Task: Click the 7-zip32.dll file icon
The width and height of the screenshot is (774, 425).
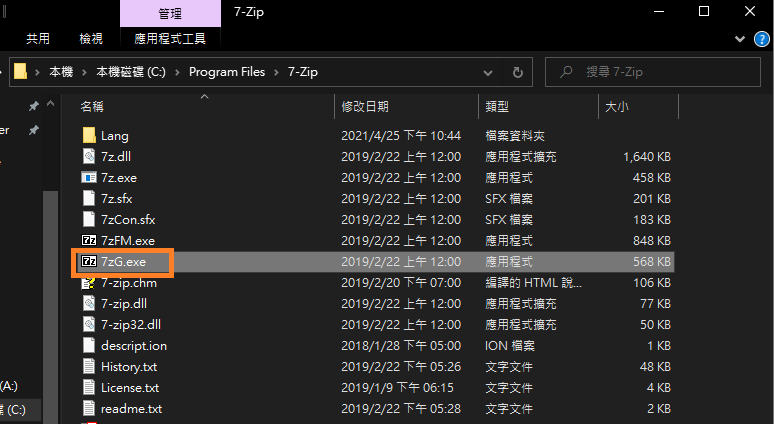Action: (89, 325)
